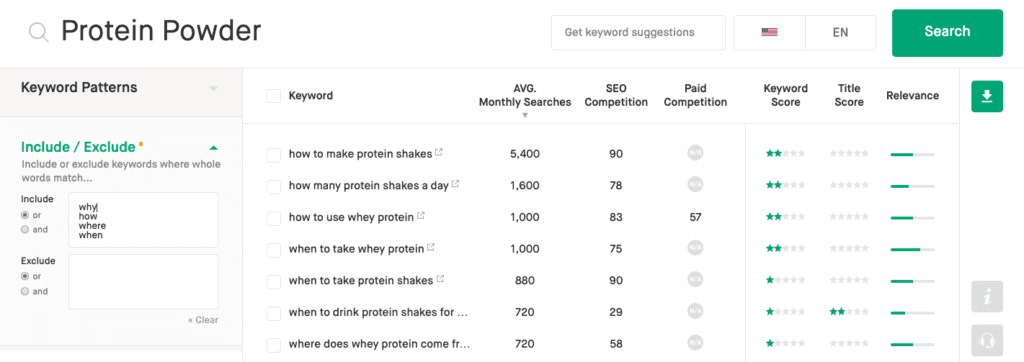
Task: Select the Exclude 'and' radio button
Action: pos(25,291)
